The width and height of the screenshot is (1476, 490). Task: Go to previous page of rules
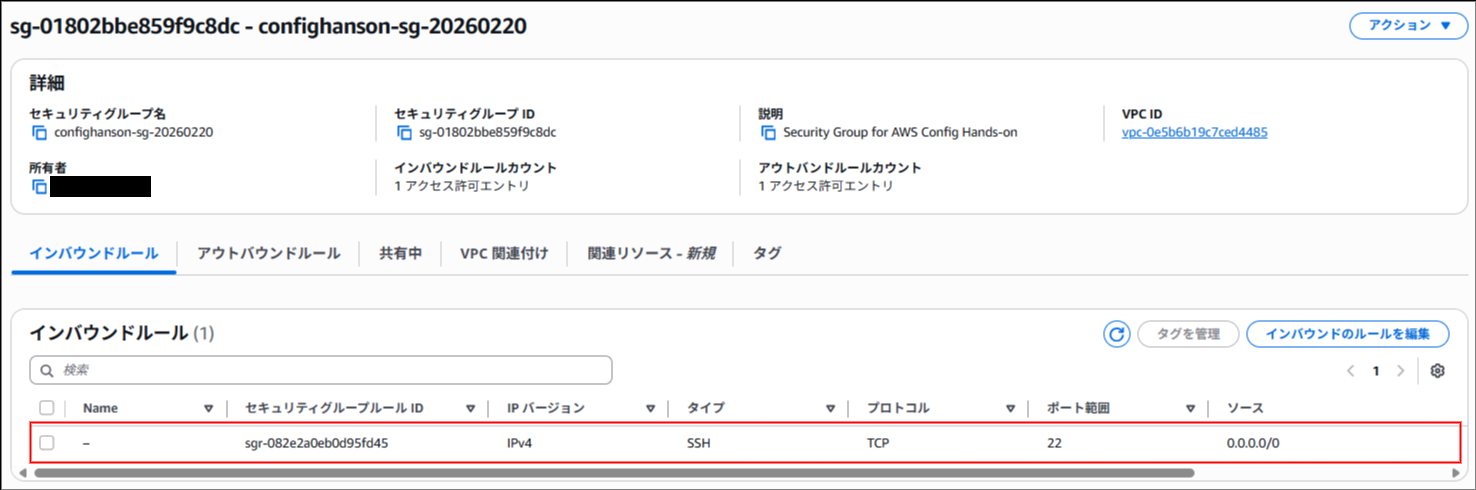[1351, 371]
